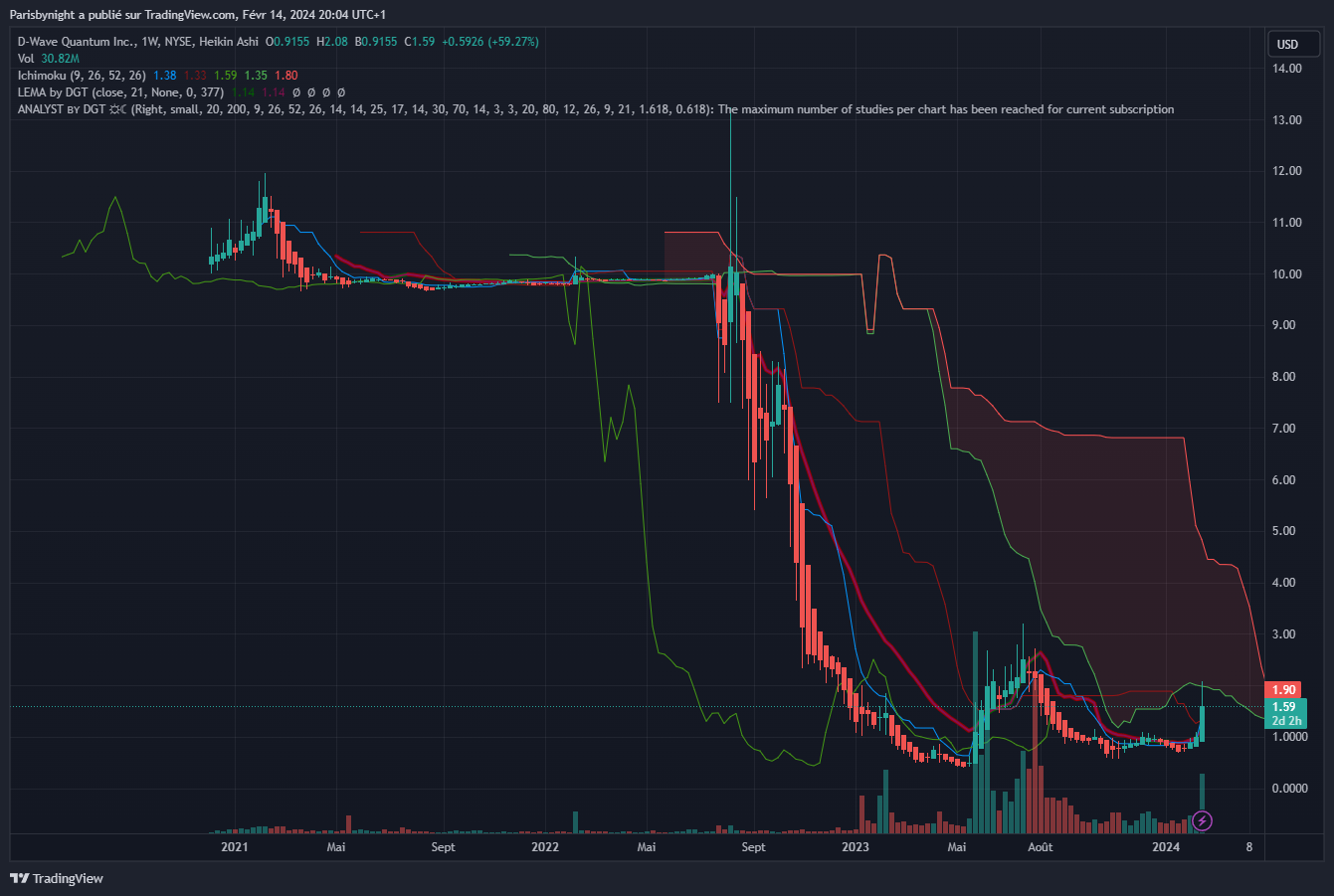Click the D-Wave Quantum Inc. symbol title
Viewport: 1334px width, 896px height.
pyautogui.click(x=80, y=42)
